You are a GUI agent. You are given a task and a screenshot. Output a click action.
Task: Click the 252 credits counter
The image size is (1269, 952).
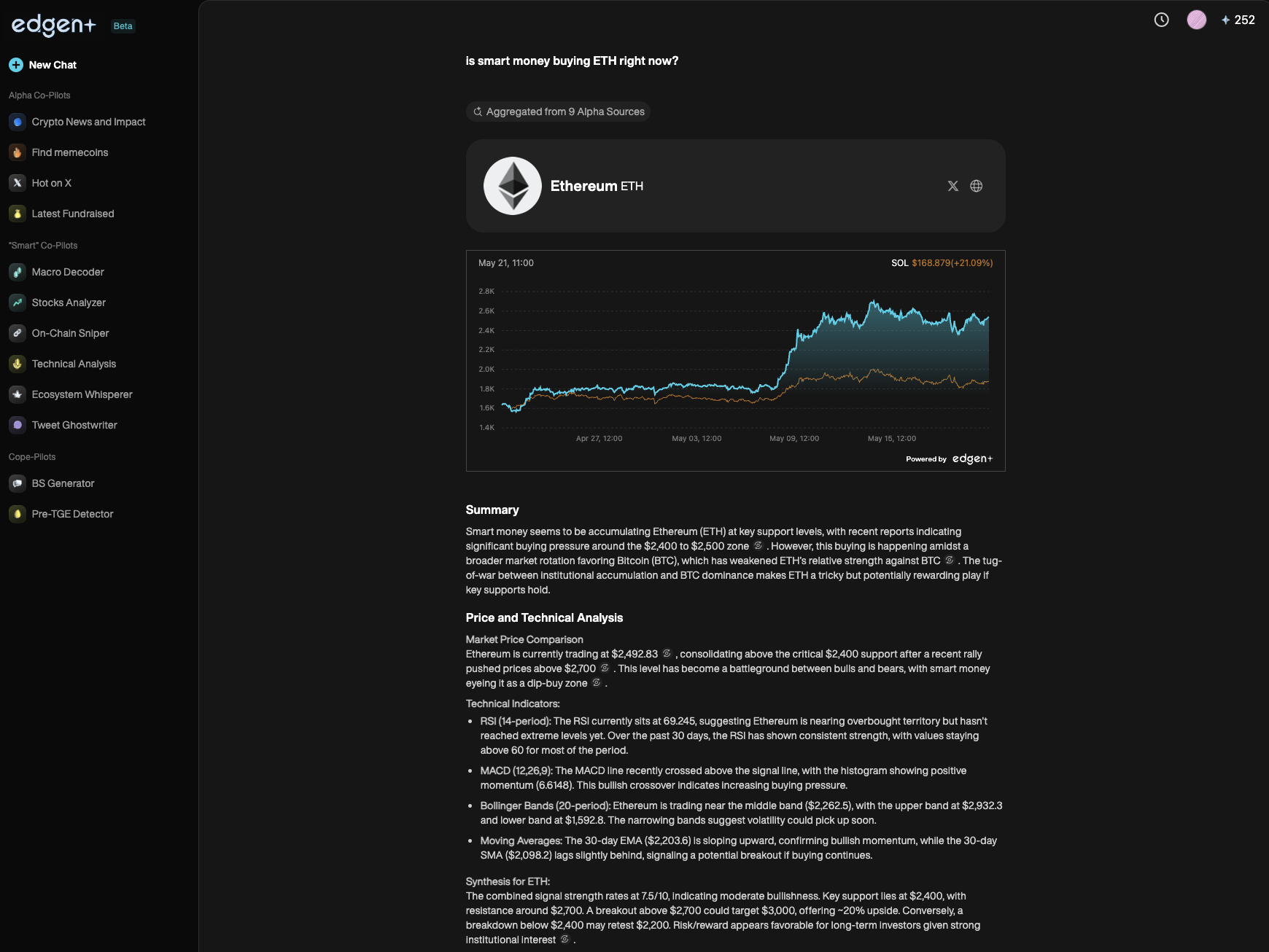1238,20
